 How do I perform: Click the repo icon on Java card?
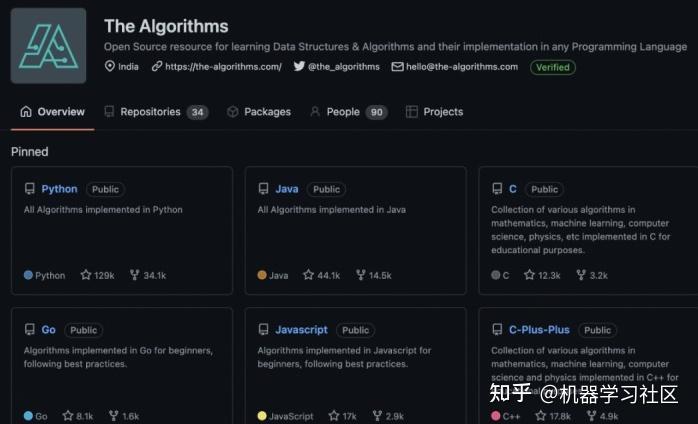pos(263,189)
